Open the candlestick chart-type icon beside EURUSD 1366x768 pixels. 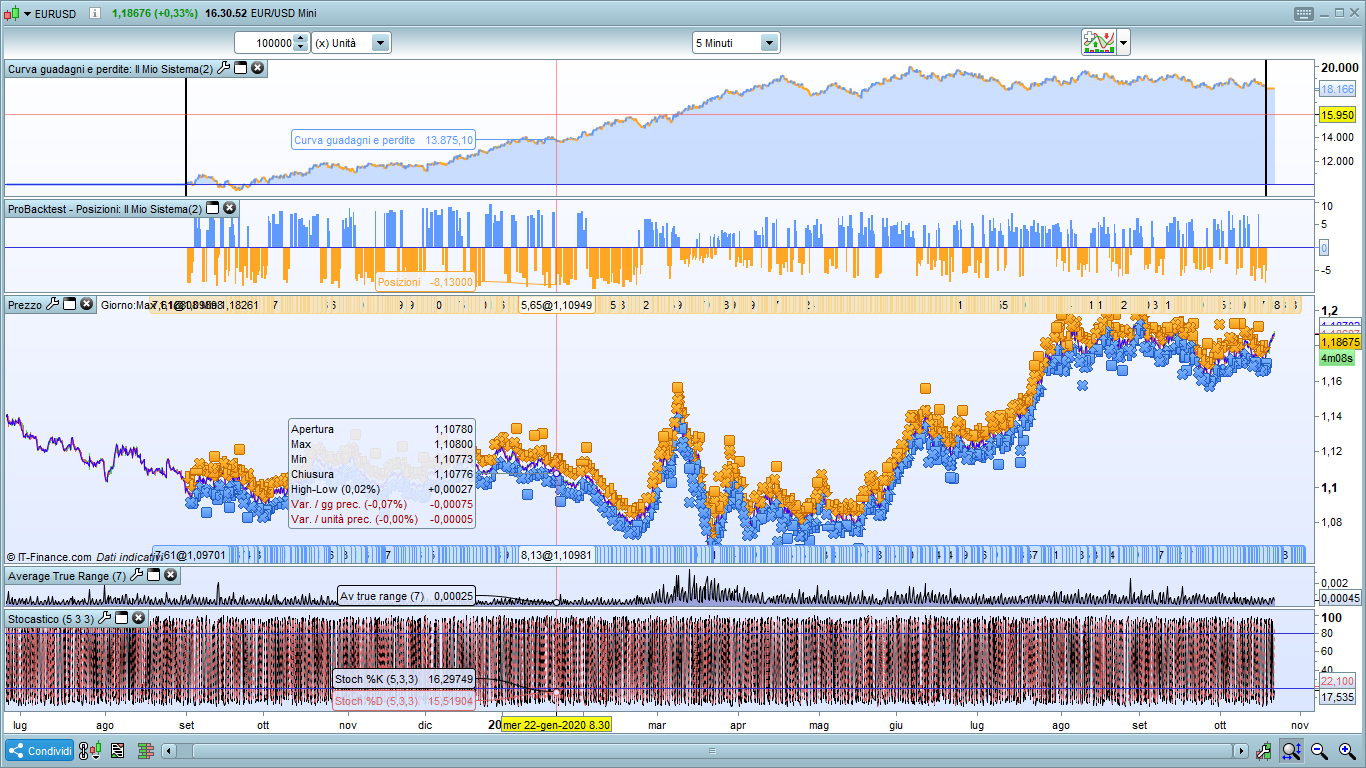[11, 14]
